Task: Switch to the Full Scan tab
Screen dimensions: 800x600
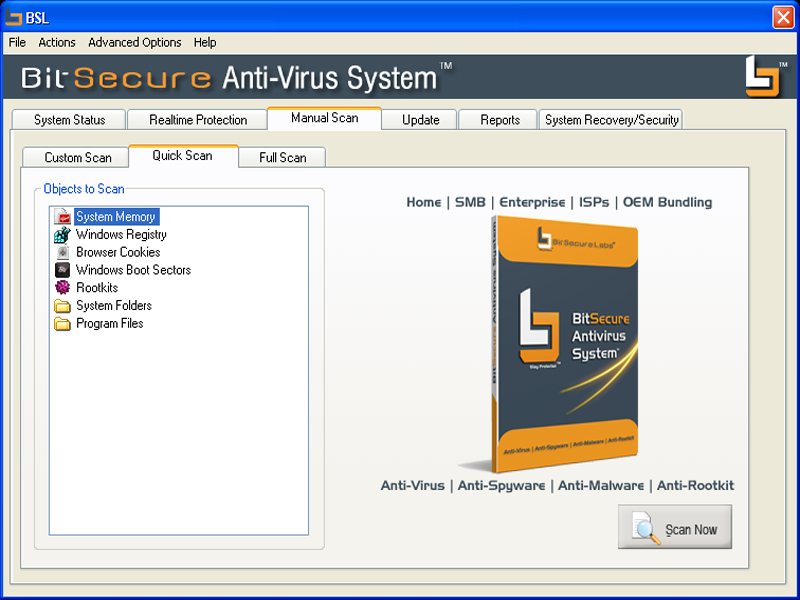Action: tap(282, 158)
